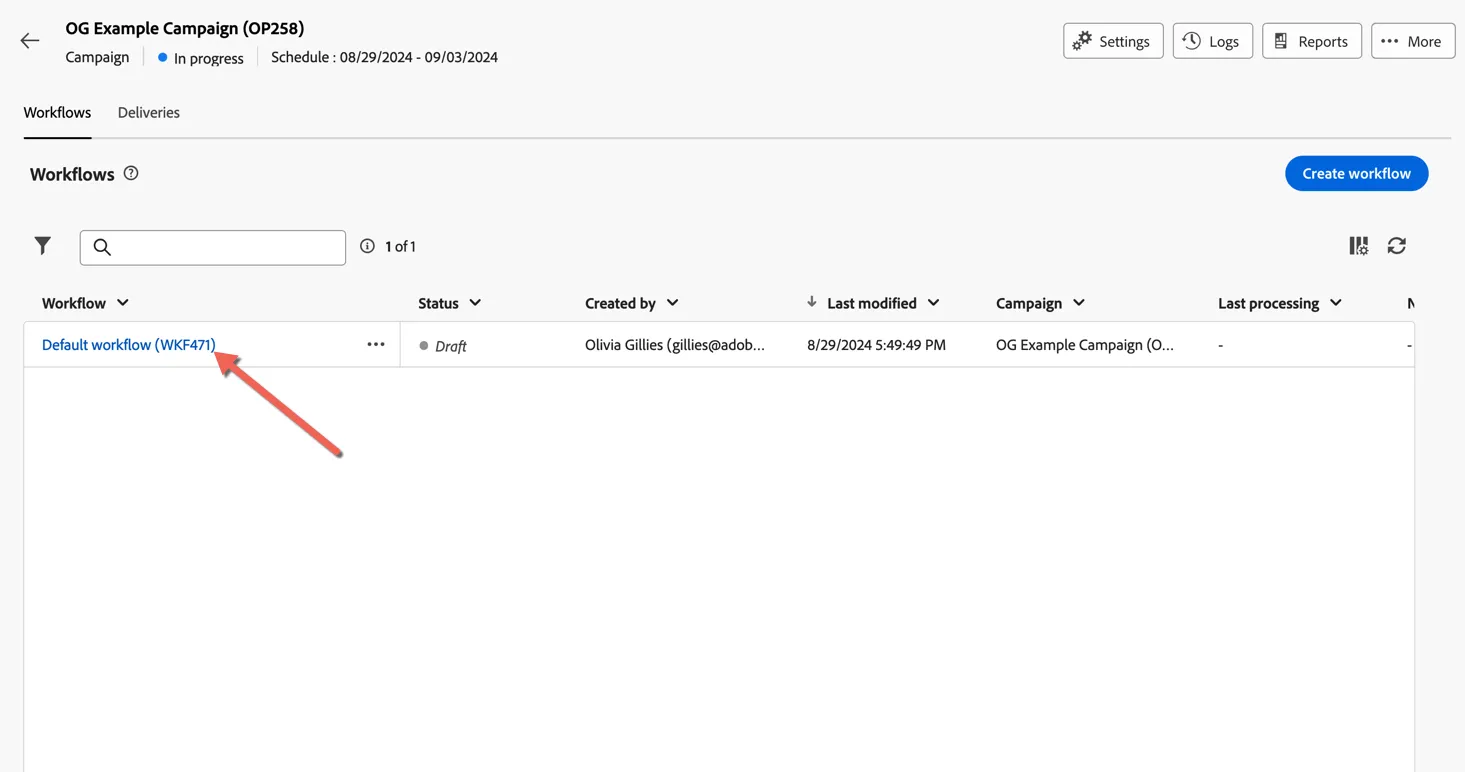The width and height of the screenshot is (1465, 772).
Task: Open the column configuration icon
Action: (x=1358, y=246)
